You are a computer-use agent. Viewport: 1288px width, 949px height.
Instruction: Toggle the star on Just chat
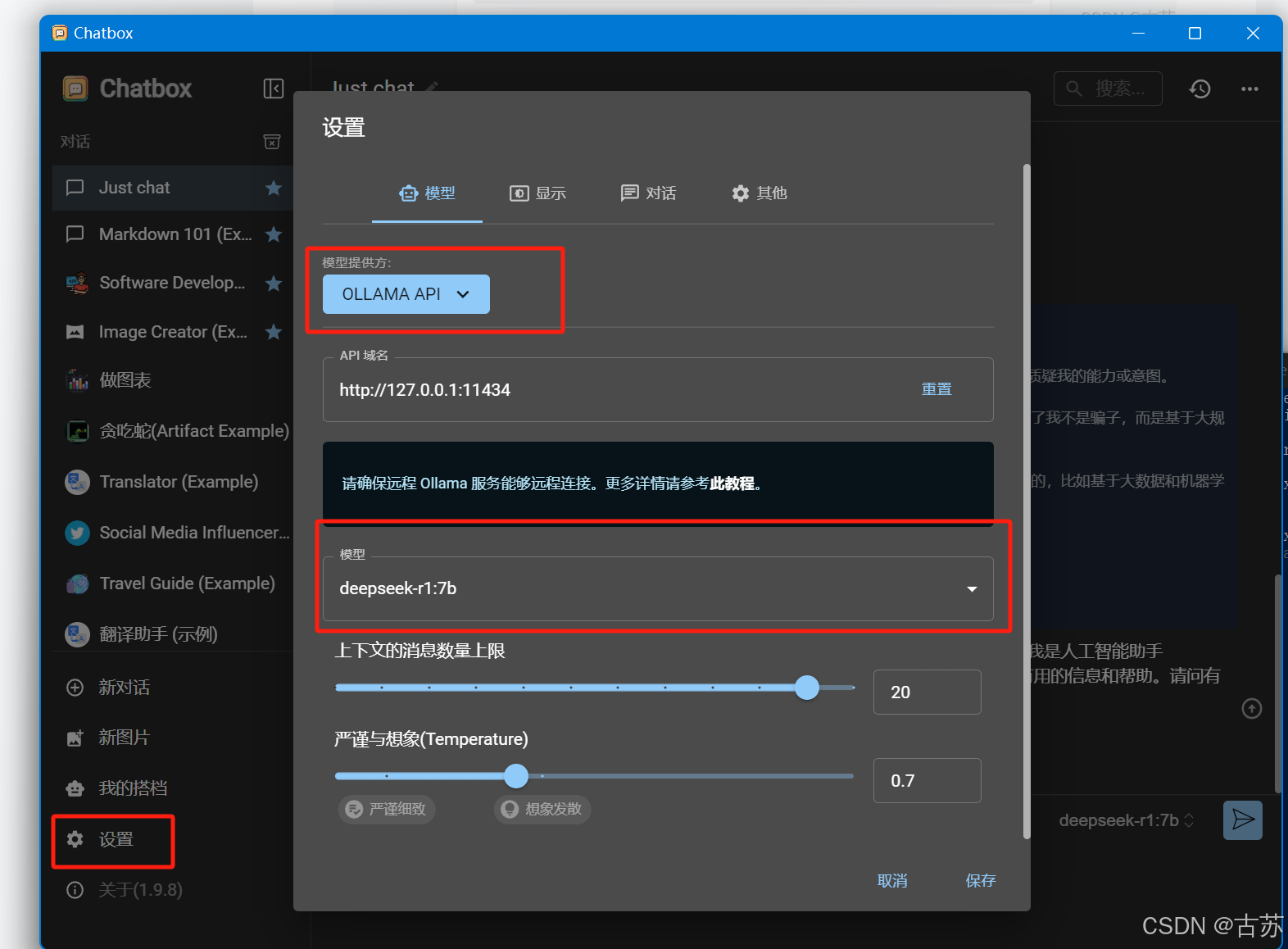(x=274, y=188)
